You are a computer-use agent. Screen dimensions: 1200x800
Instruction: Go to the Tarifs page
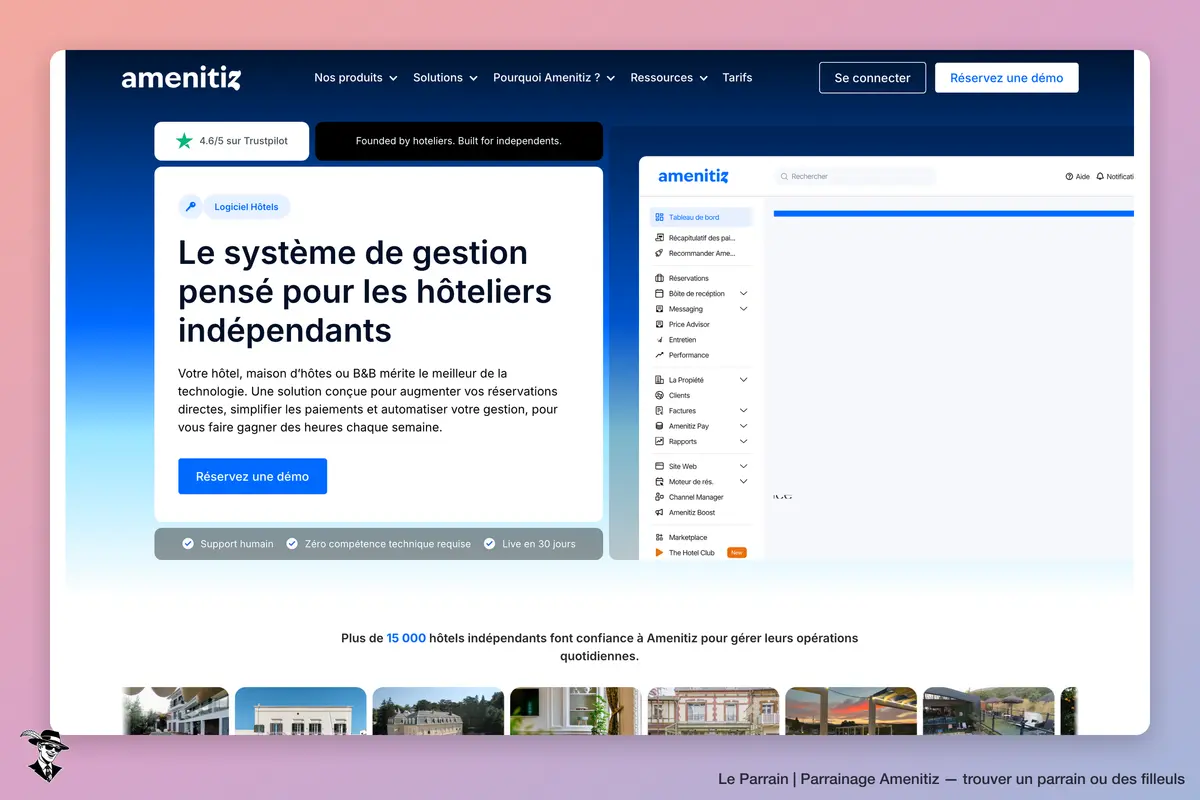point(737,78)
